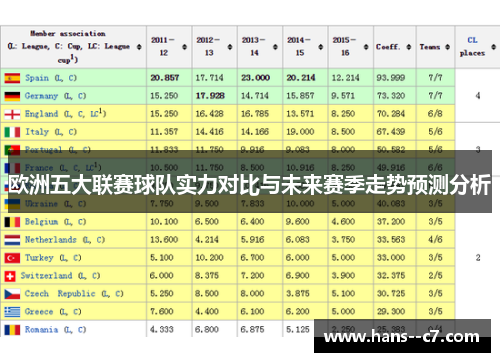Sort the 2012-13 column
This screenshot has height=362, width=500.
(230, 47)
